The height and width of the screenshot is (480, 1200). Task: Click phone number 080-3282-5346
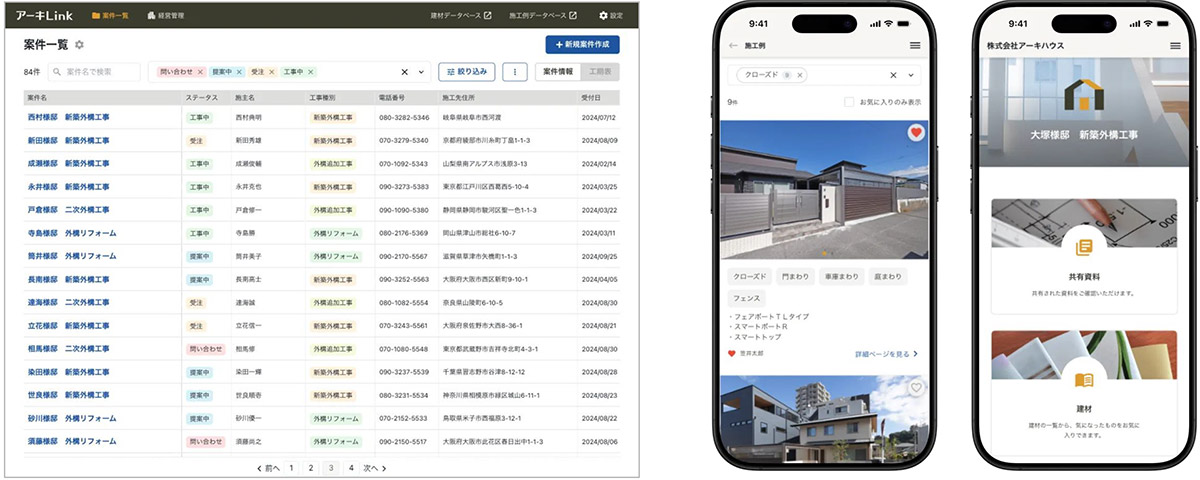[404, 117]
